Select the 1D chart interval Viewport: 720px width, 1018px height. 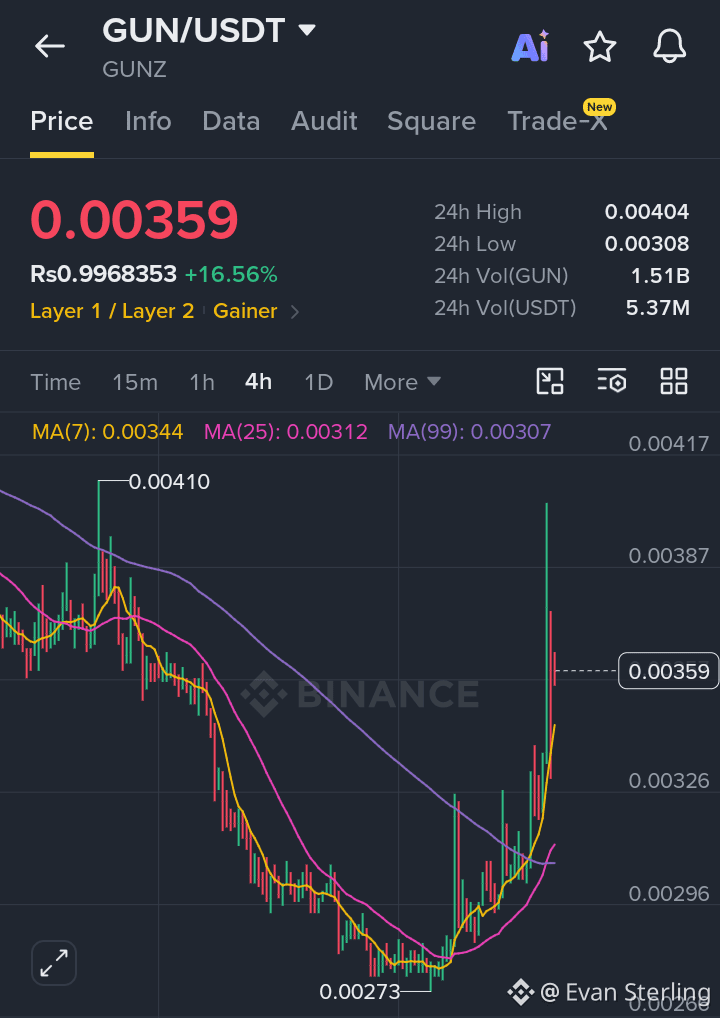pyautogui.click(x=319, y=382)
